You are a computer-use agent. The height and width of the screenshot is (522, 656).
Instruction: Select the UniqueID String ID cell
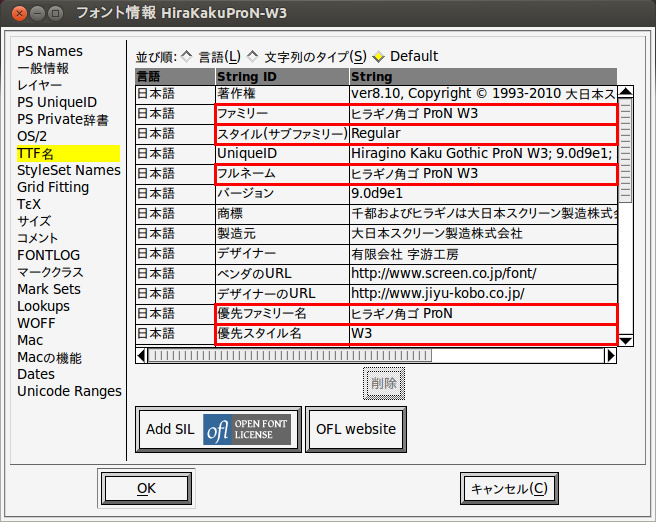click(x=282, y=154)
